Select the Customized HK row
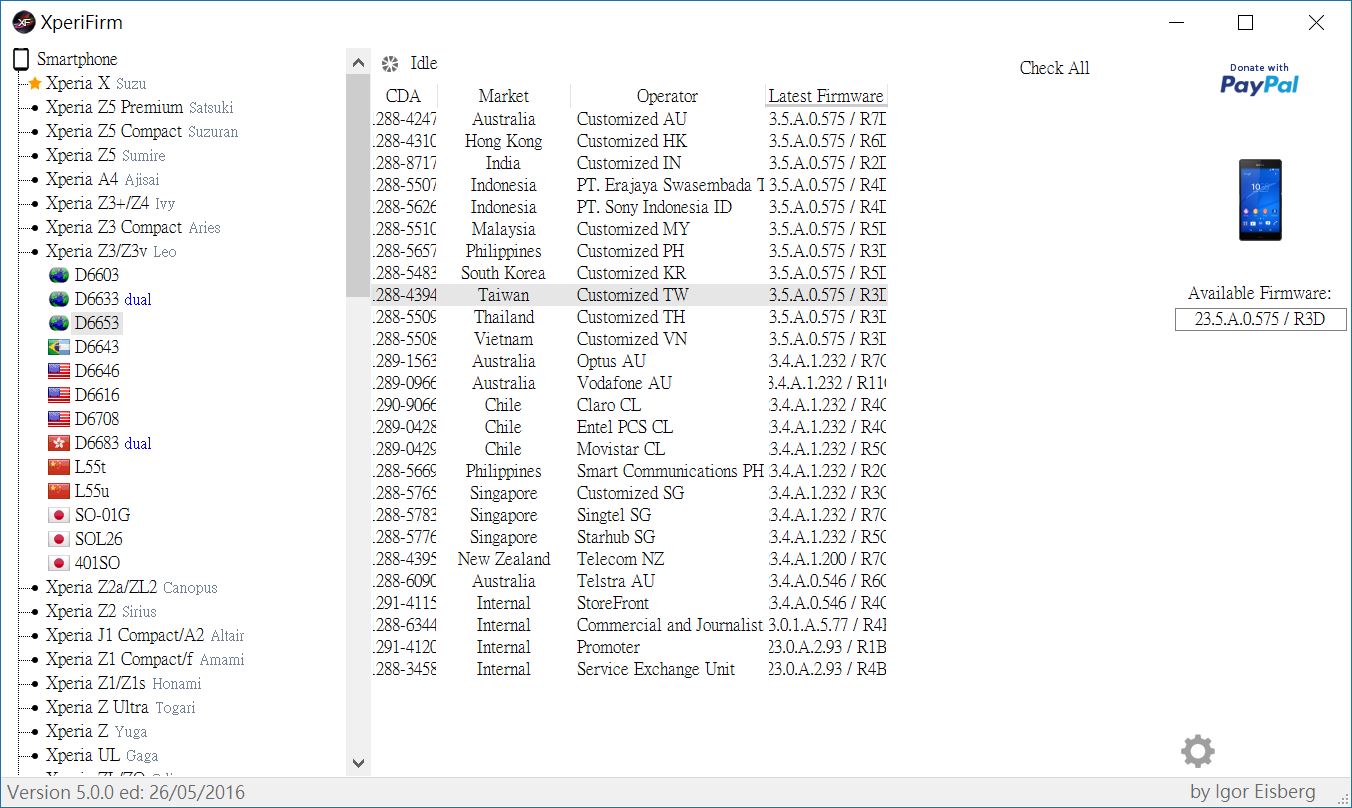 coord(629,141)
